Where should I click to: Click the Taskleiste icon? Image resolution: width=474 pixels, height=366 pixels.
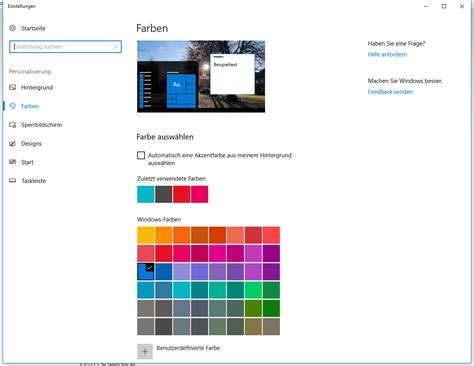[x=13, y=181]
